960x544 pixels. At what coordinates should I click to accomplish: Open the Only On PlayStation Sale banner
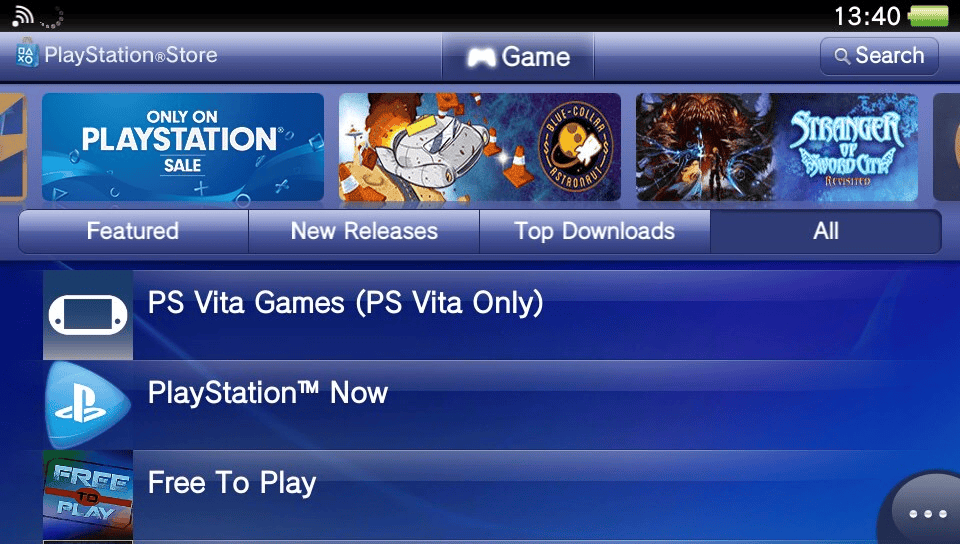[x=183, y=147]
